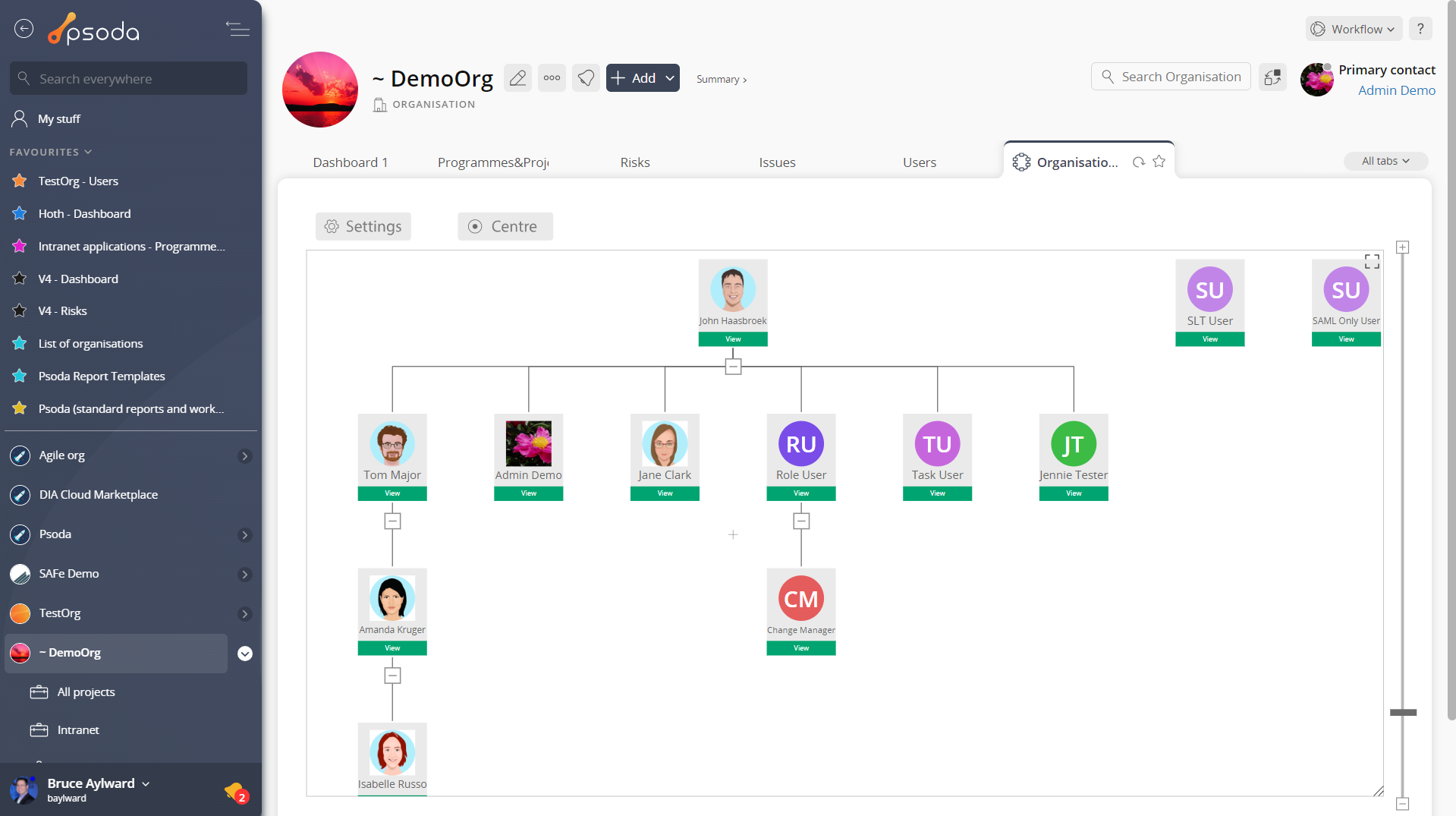Click the Centre button
This screenshot has height=816, width=1456.
pos(505,226)
